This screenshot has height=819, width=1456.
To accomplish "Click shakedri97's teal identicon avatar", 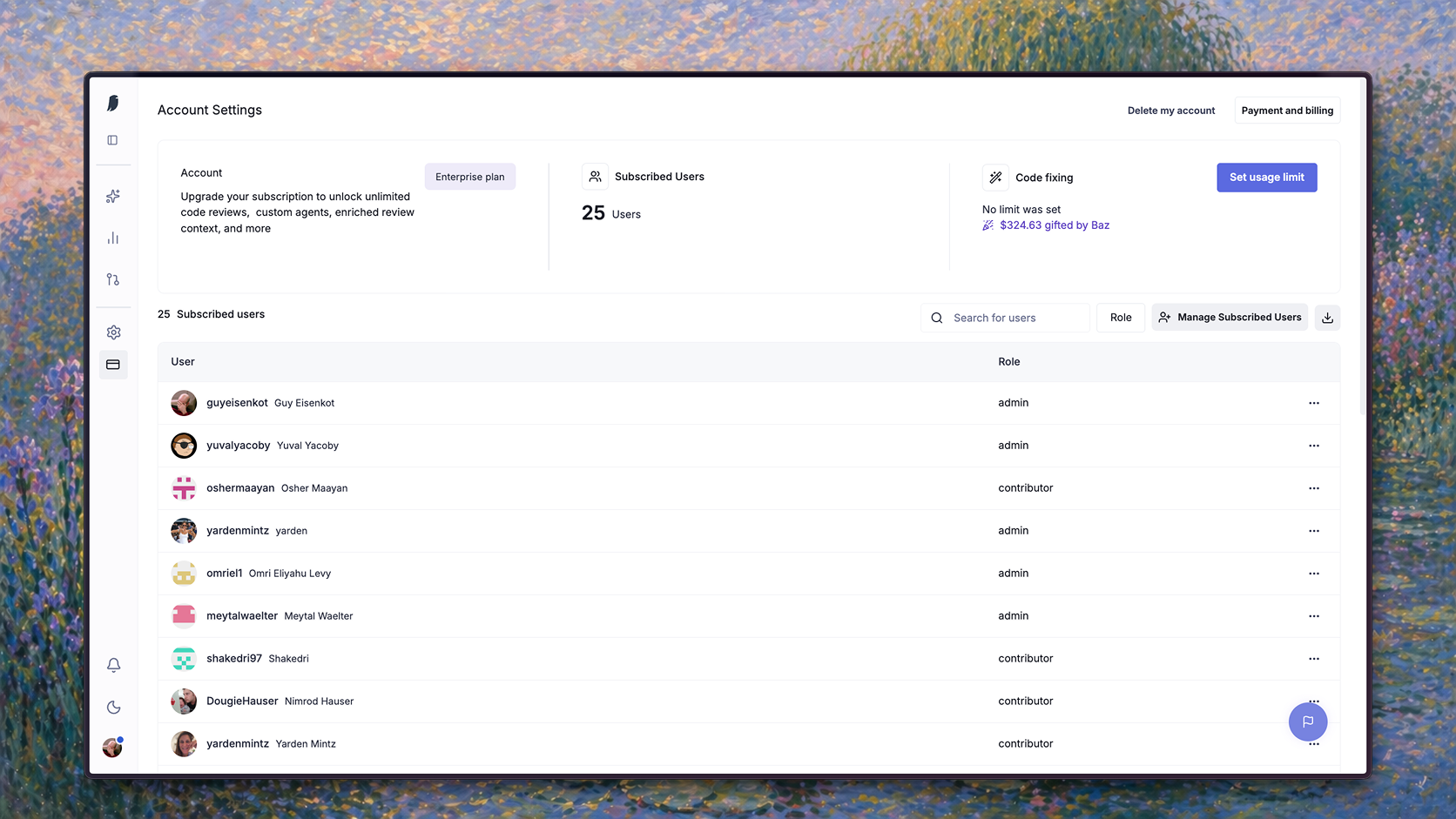I will (x=184, y=659).
